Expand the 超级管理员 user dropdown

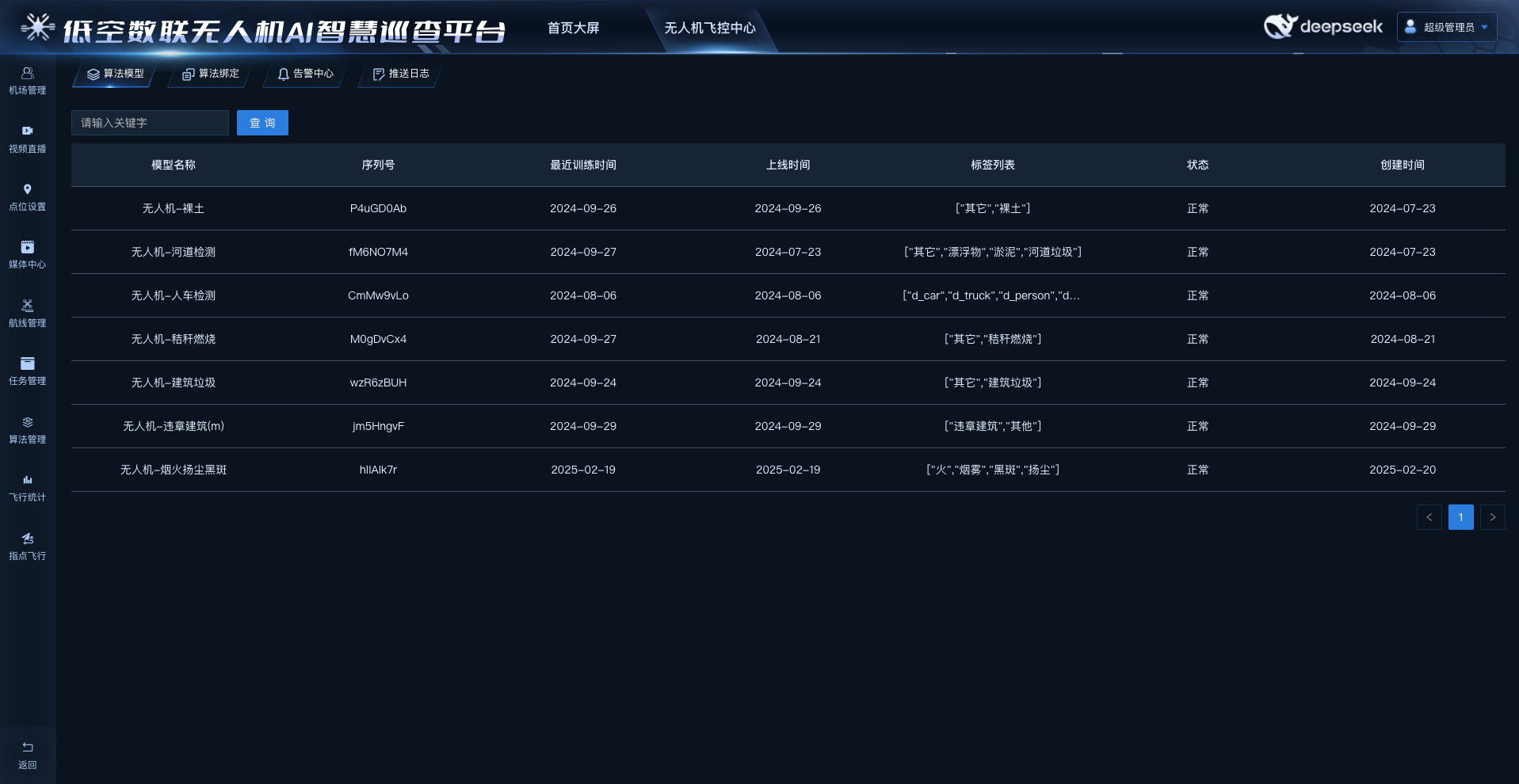coord(1447,27)
